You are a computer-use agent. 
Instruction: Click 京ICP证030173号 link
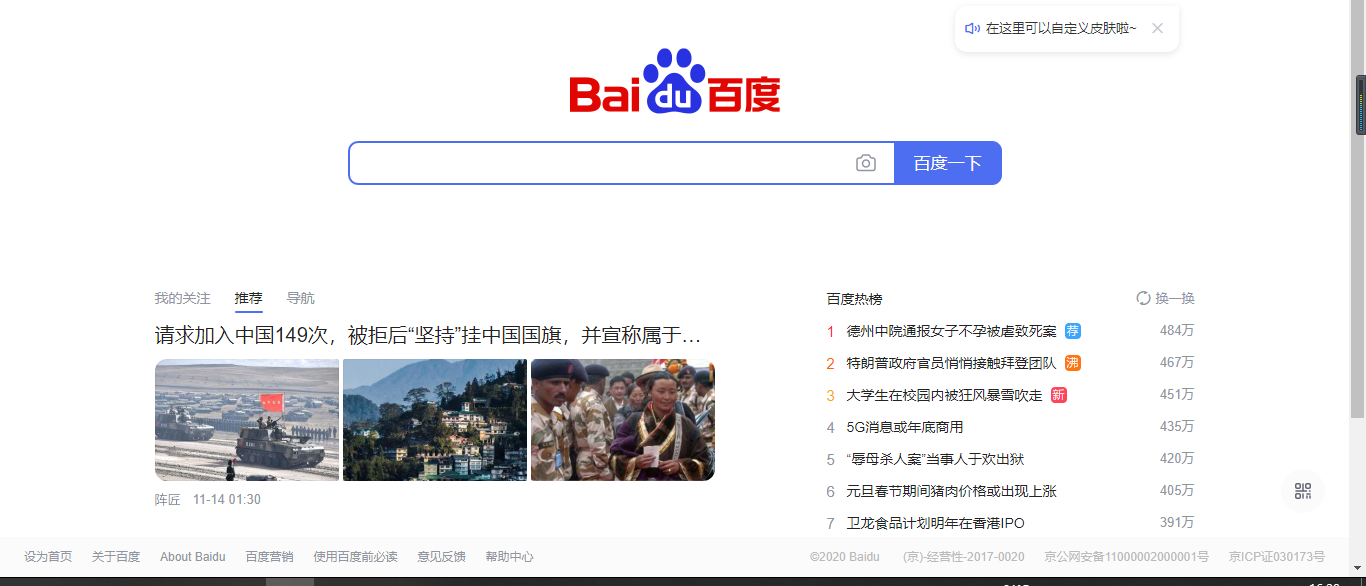(x=1277, y=557)
